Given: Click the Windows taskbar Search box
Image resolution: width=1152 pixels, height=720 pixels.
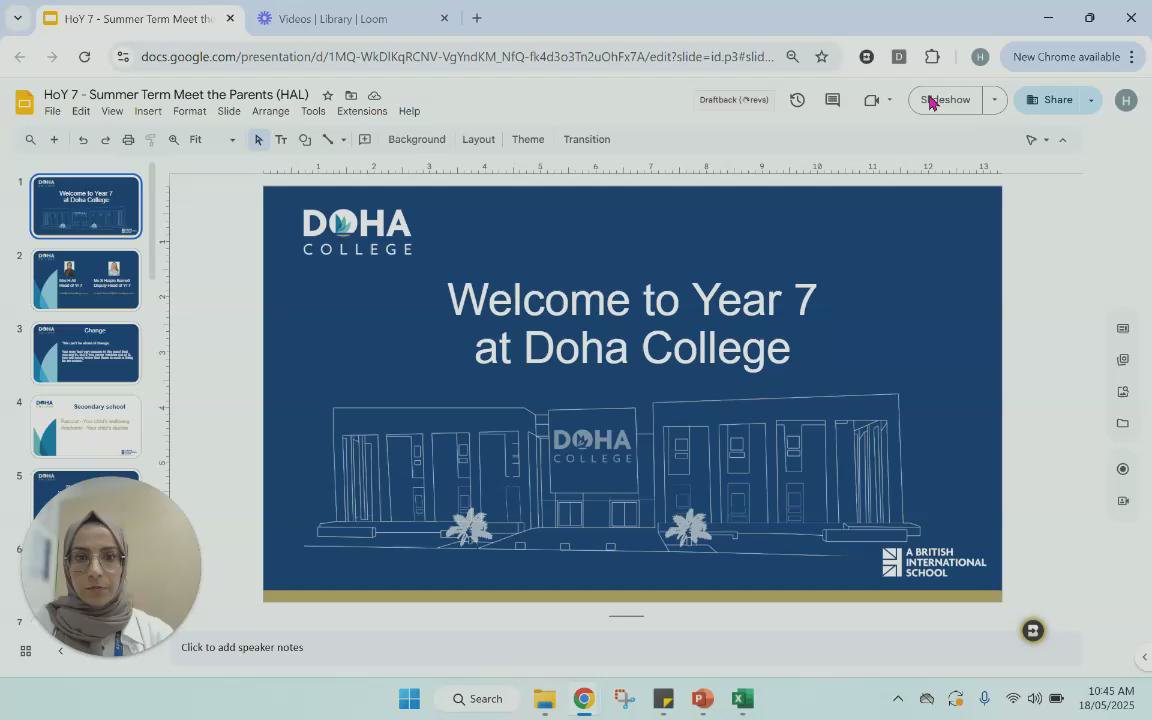Looking at the screenshot, I should [478, 699].
